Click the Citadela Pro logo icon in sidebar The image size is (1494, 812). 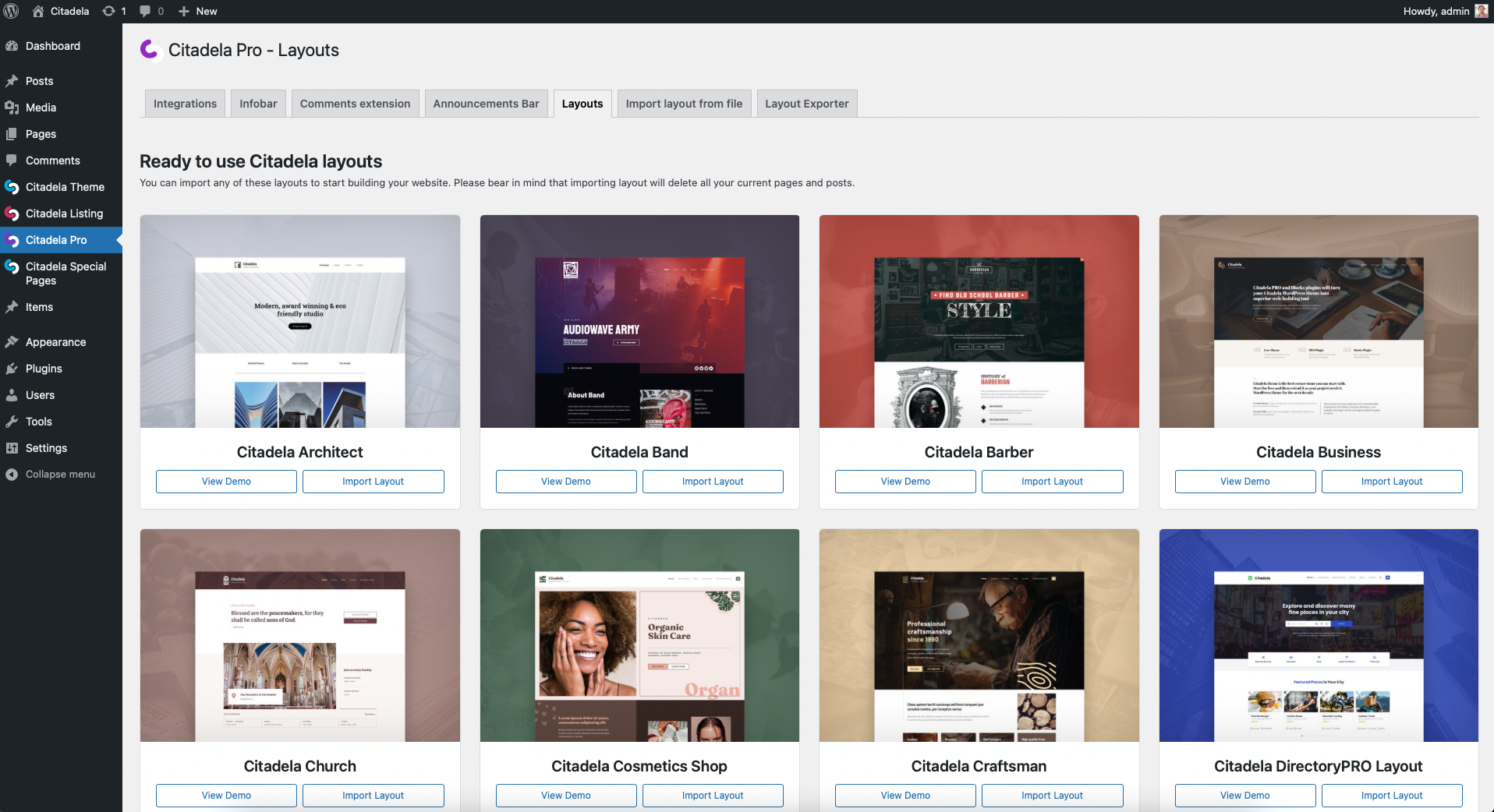[x=12, y=240]
